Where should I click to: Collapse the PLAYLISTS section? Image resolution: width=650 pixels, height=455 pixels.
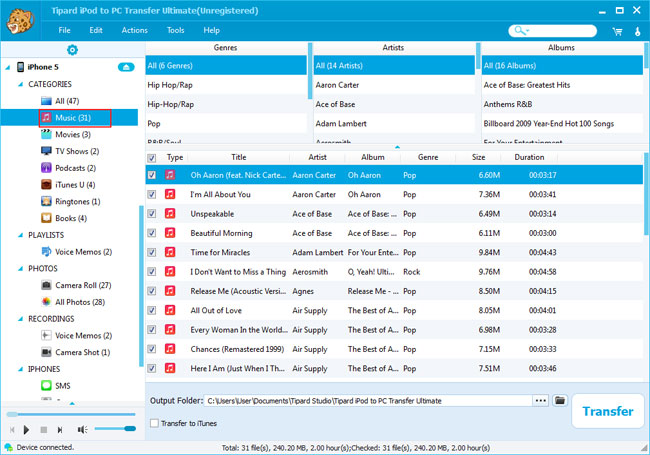tap(20, 235)
